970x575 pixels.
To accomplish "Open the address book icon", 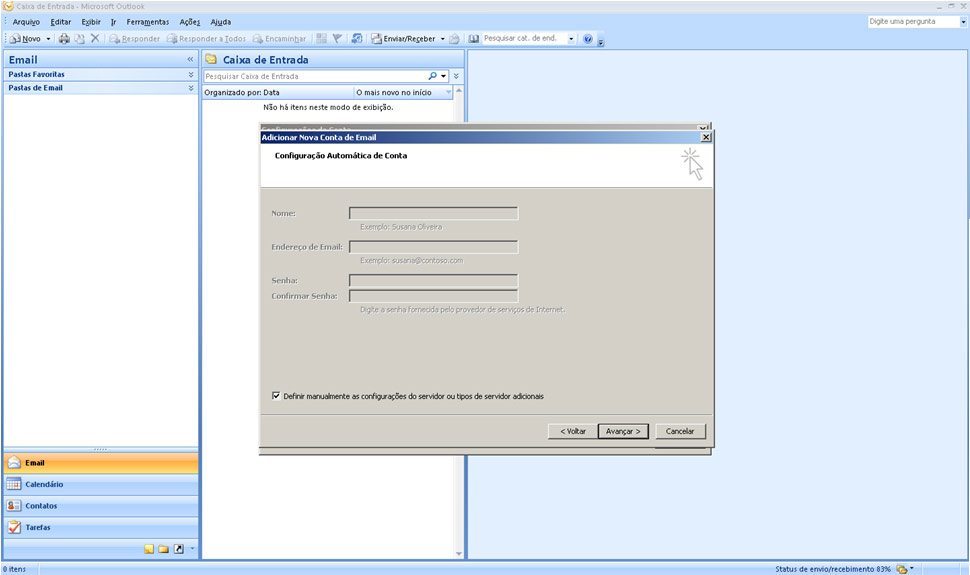I will (x=474, y=39).
